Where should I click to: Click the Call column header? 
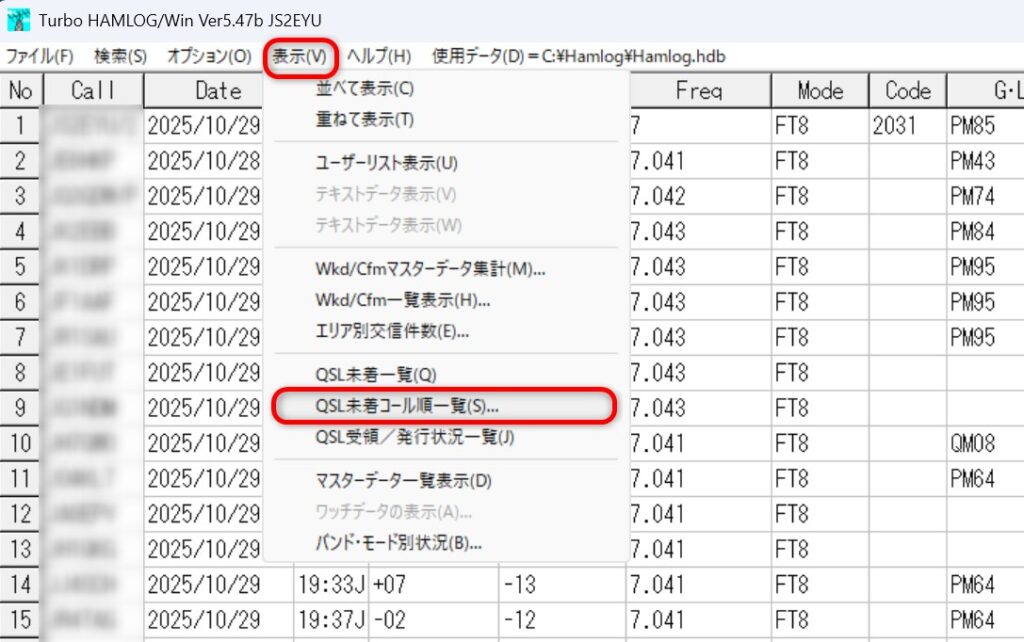click(x=93, y=91)
